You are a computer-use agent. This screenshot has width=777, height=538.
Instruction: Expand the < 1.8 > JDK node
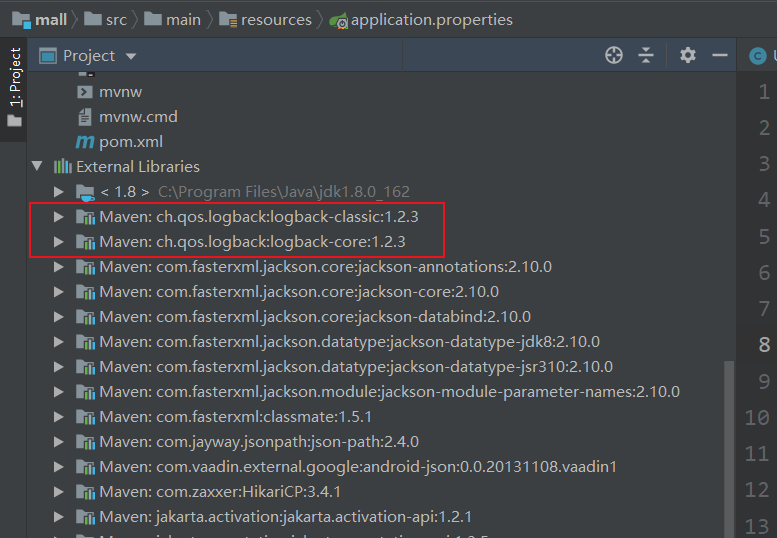point(58,191)
